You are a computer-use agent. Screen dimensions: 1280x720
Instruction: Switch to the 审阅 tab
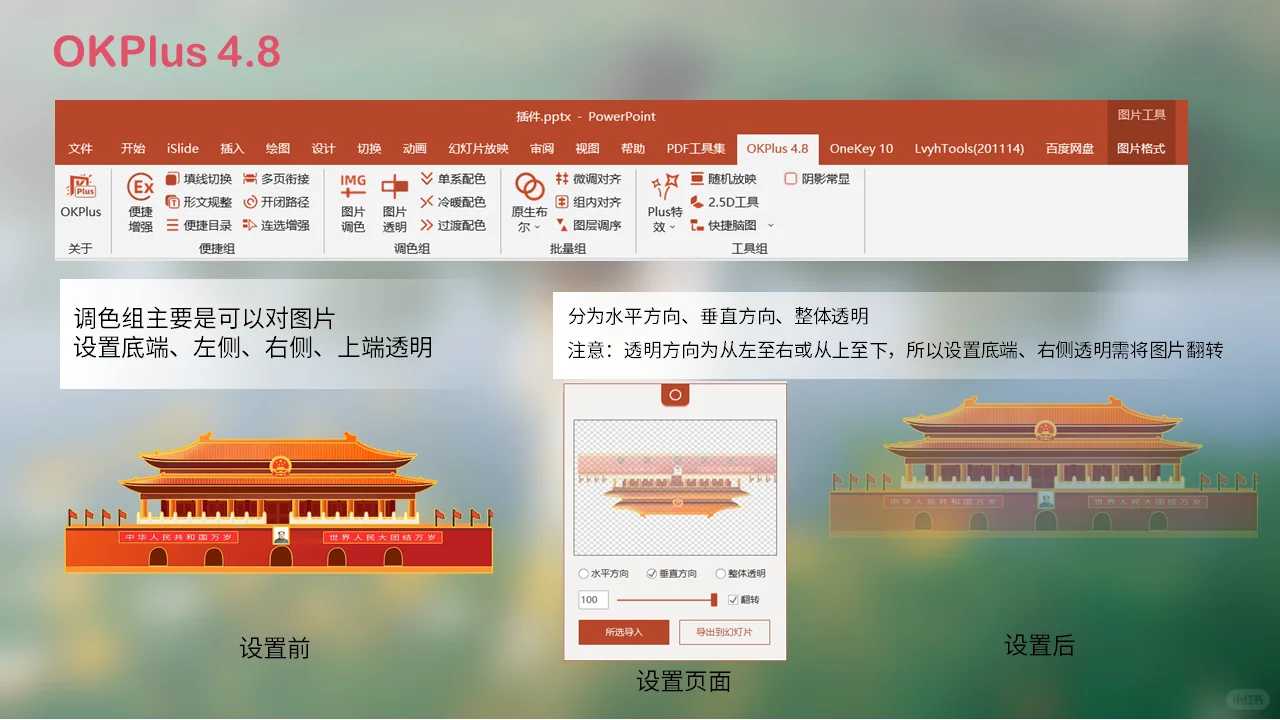point(542,149)
